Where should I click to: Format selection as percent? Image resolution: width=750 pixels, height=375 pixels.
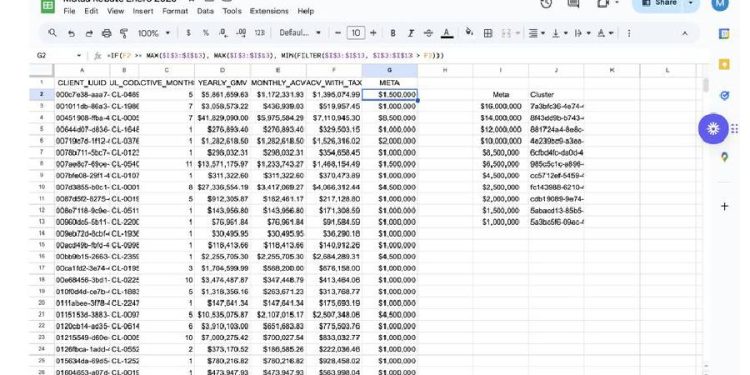(206, 33)
